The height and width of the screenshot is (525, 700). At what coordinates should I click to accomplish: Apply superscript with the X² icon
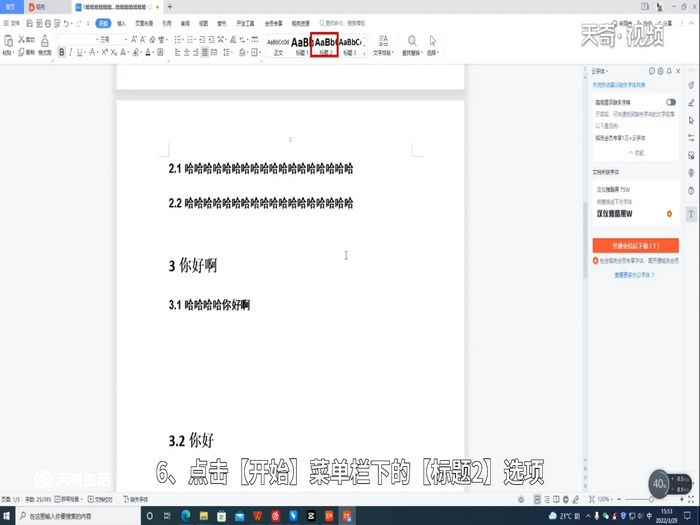pos(104,52)
